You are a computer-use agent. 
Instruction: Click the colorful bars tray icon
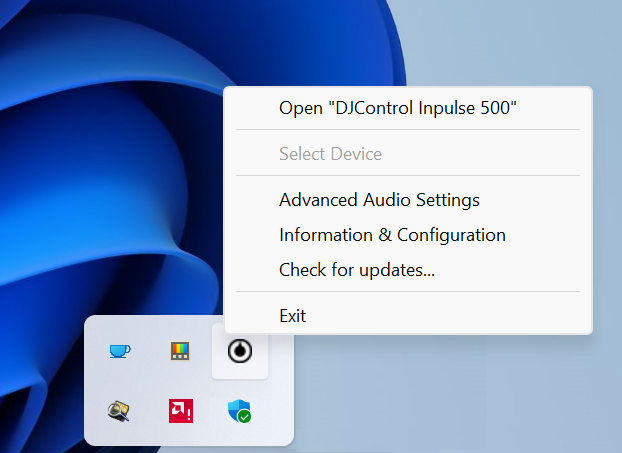[180, 351]
